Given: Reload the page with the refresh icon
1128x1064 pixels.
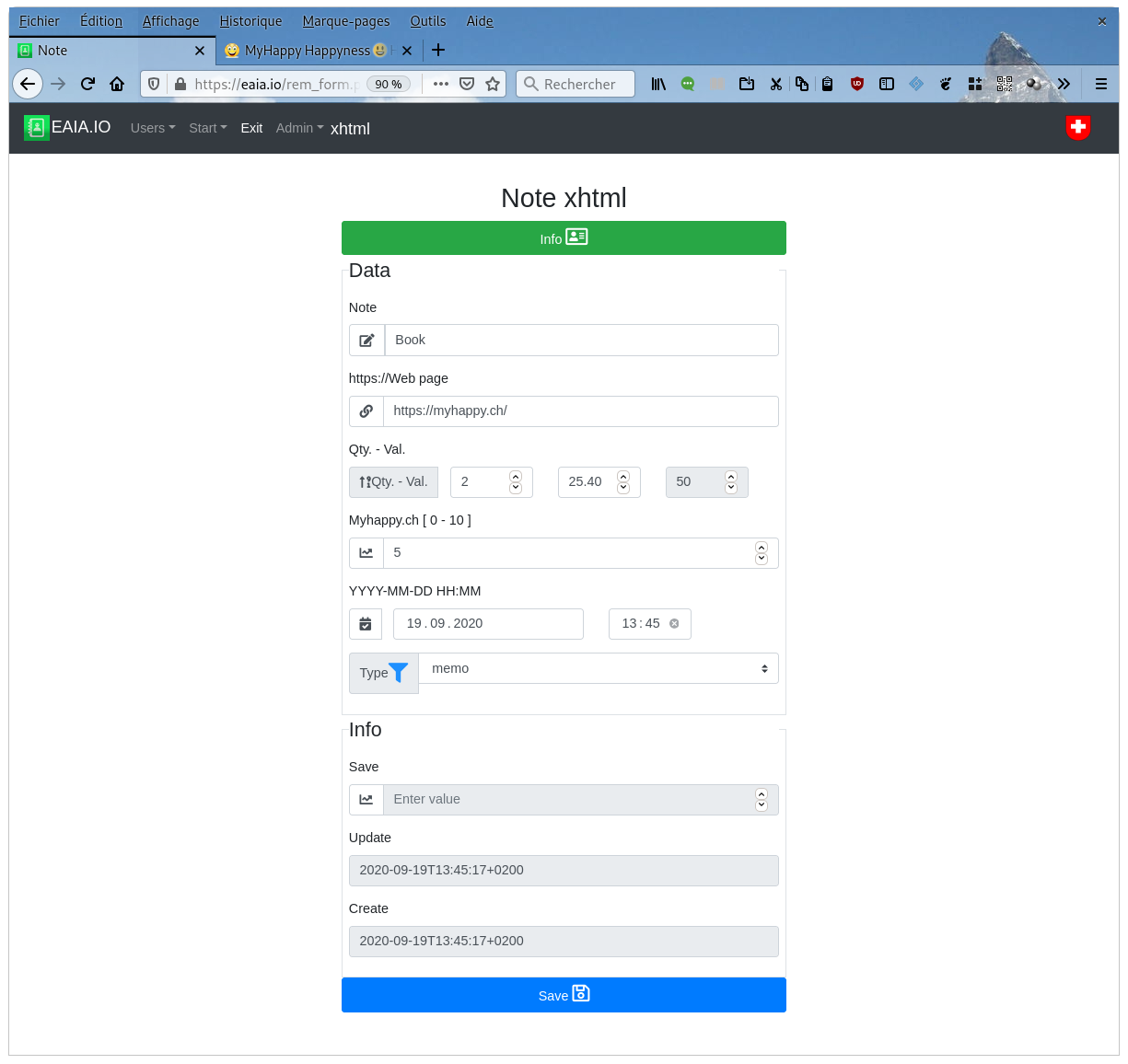Looking at the screenshot, I should pyautogui.click(x=87, y=84).
